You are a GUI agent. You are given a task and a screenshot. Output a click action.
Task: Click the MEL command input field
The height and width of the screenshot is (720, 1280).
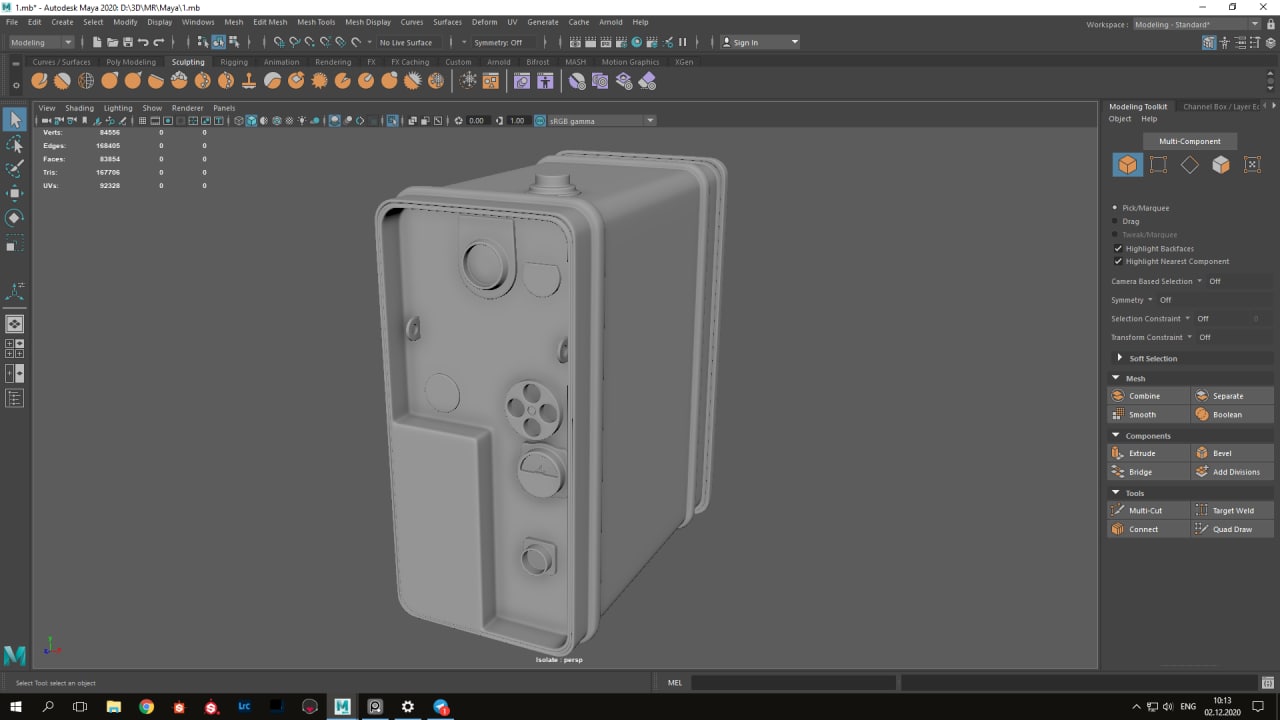tap(793, 683)
